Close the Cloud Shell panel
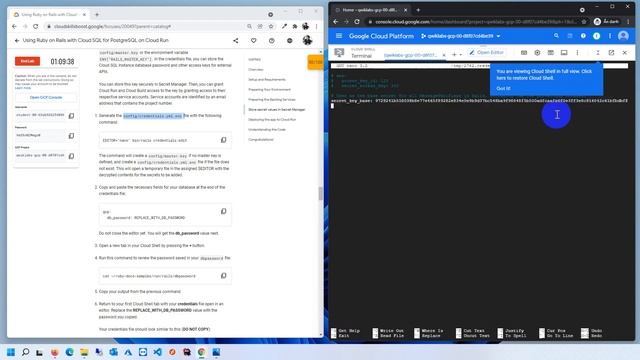 (x=624, y=53)
